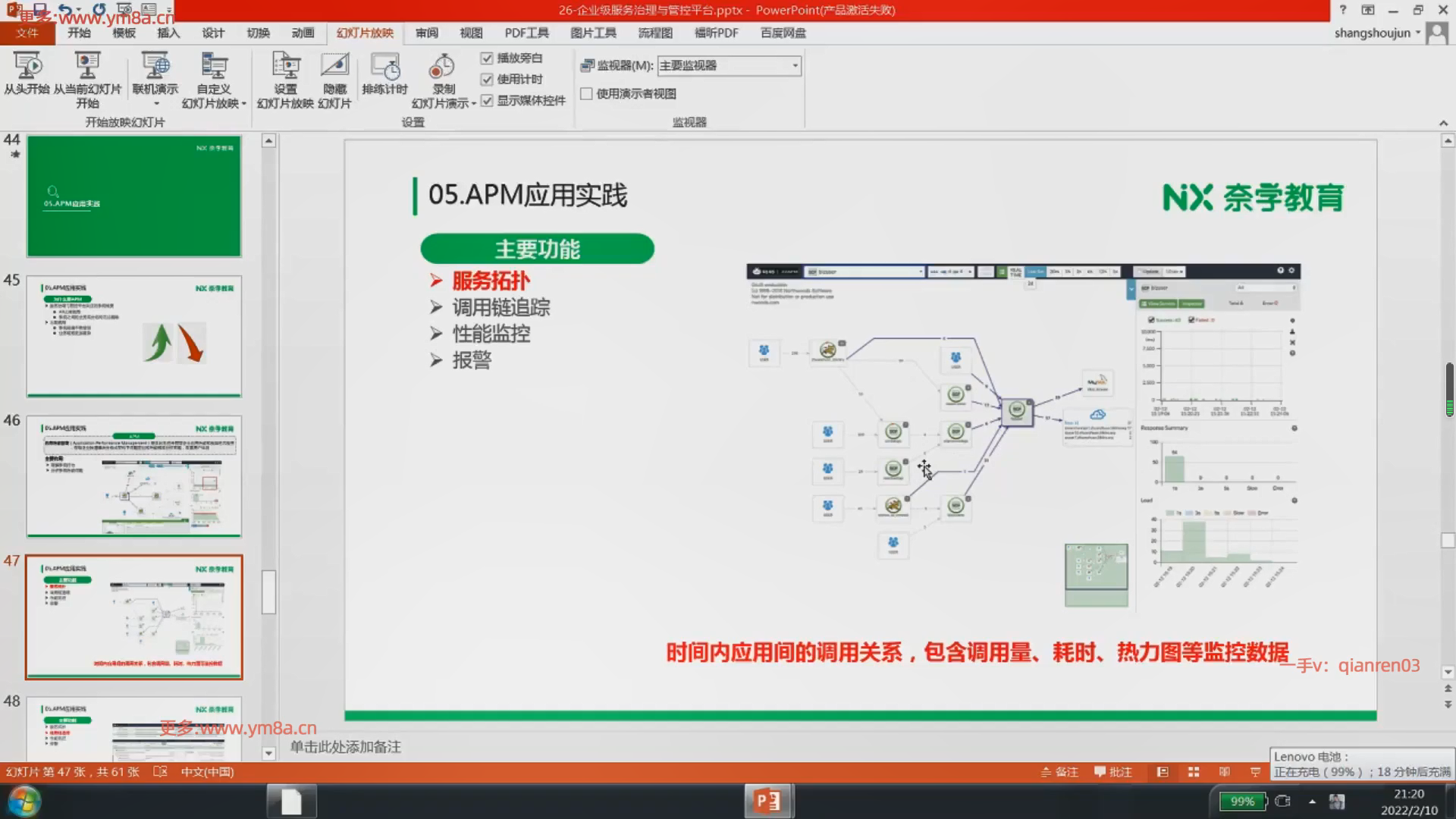Viewport: 1456px width, 819px height.
Task: Open 备注 notes button in status bar
Action: 1059,772
